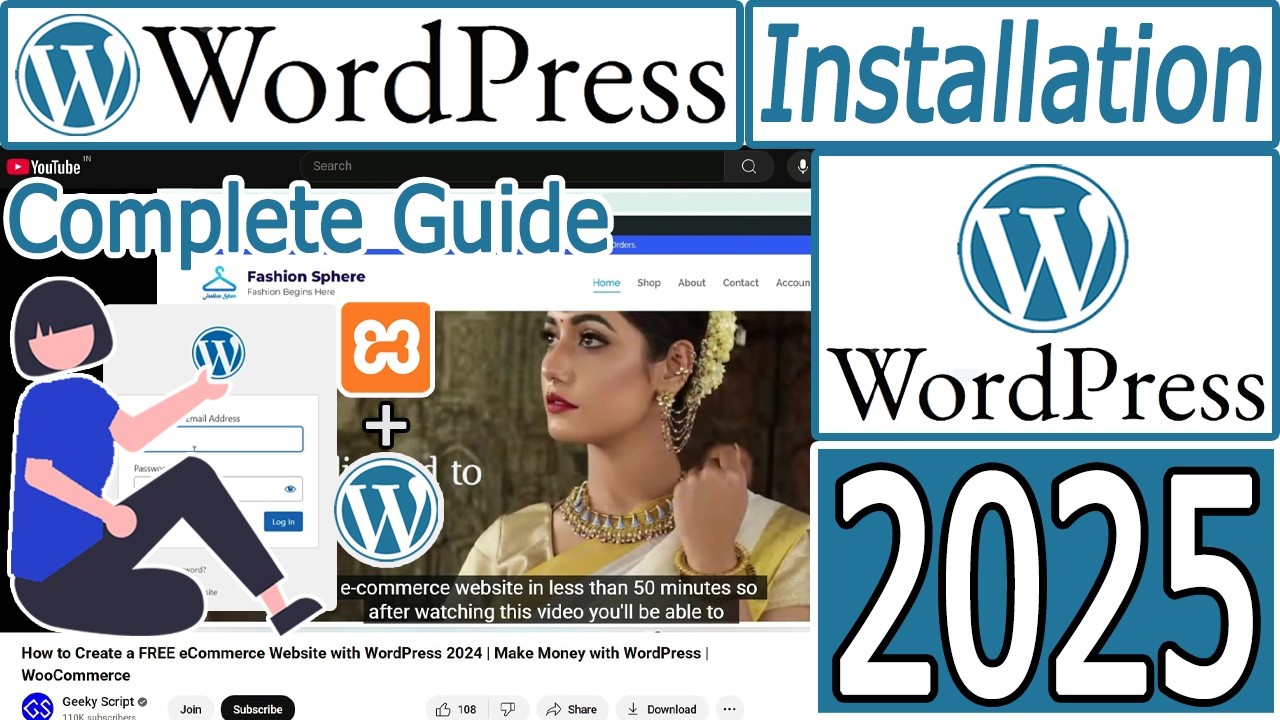Click the Log In button

pos(283,521)
